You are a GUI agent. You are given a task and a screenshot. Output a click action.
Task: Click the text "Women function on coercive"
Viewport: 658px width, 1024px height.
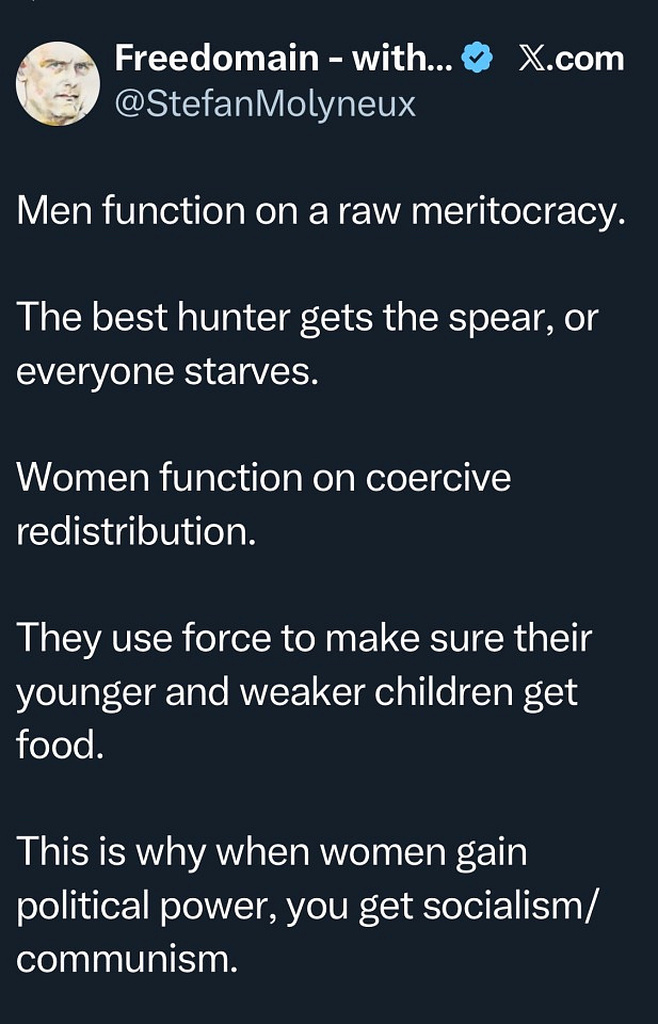(x=264, y=477)
